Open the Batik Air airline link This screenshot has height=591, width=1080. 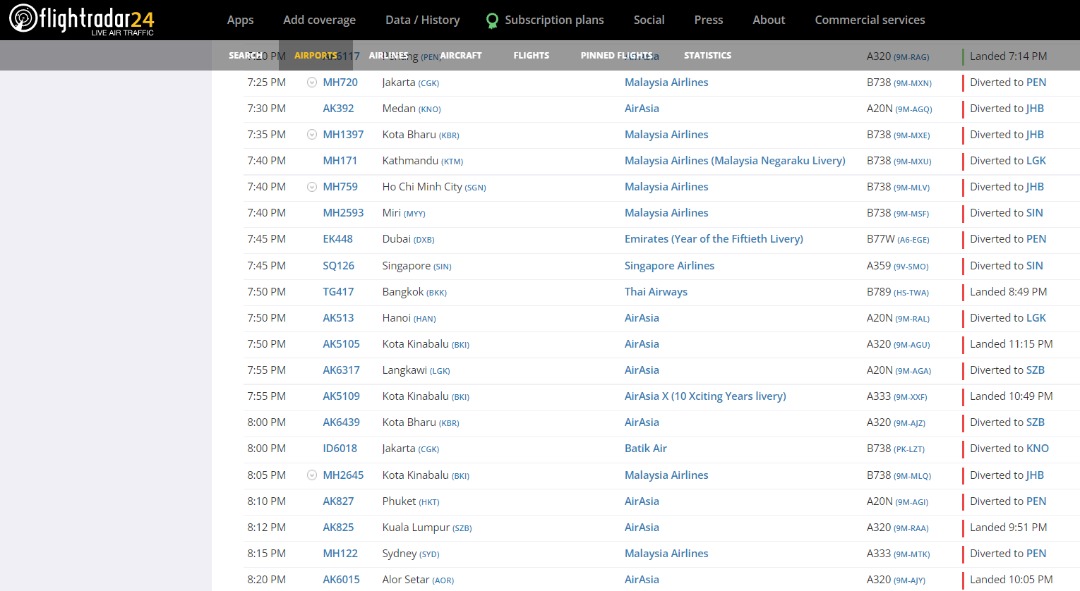click(645, 448)
